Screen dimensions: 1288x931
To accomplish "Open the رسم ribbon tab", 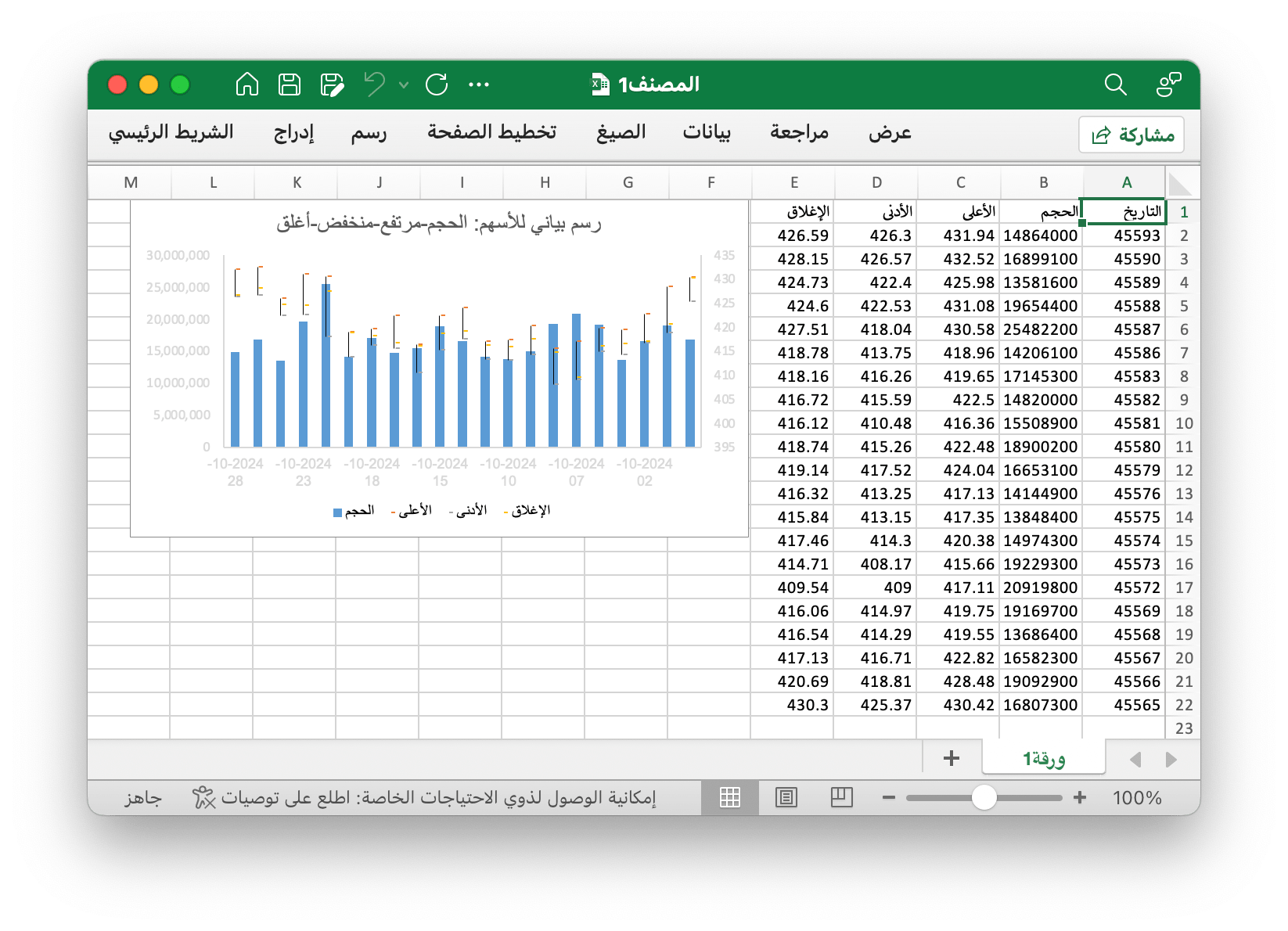I will pos(369,132).
